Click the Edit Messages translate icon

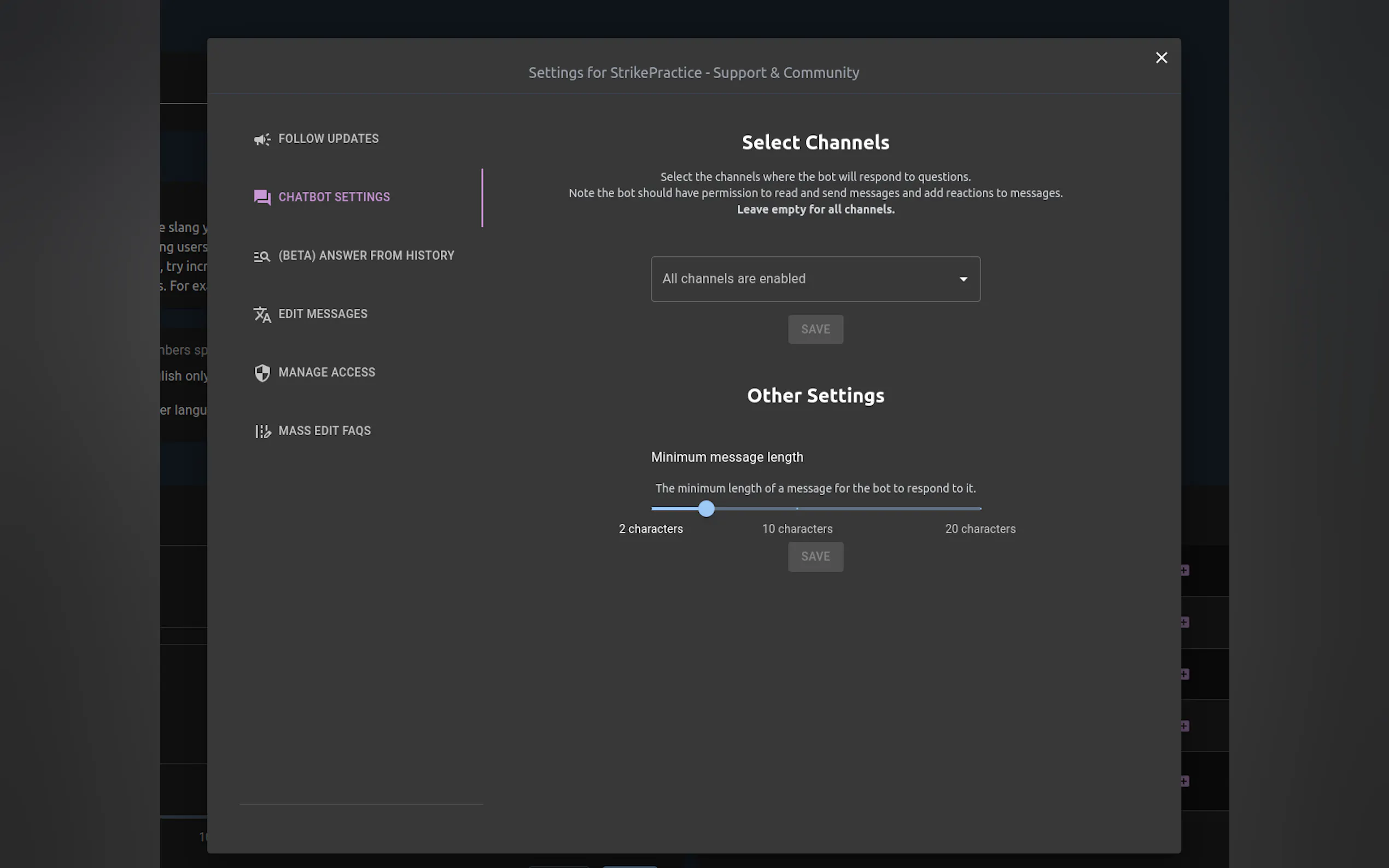tap(262, 315)
